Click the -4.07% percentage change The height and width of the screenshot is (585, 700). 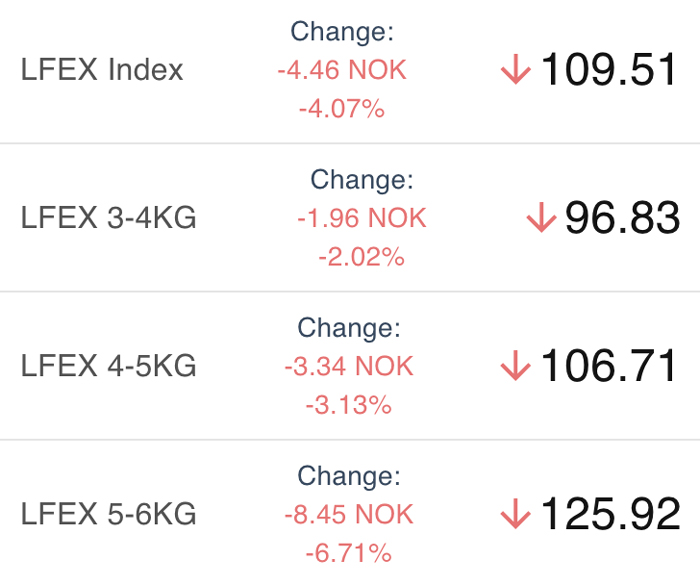point(342,109)
